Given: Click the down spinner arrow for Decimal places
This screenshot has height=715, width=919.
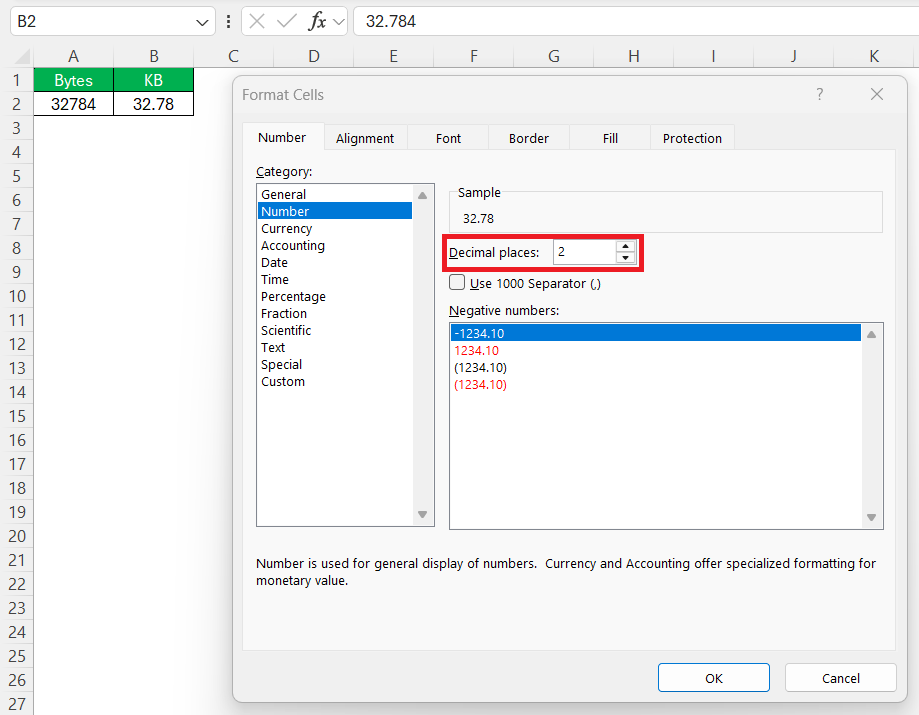Looking at the screenshot, I should point(627,257).
